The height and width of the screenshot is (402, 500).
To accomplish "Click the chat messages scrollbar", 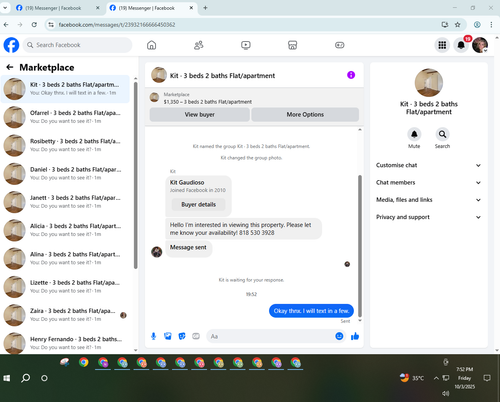I will (360, 246).
